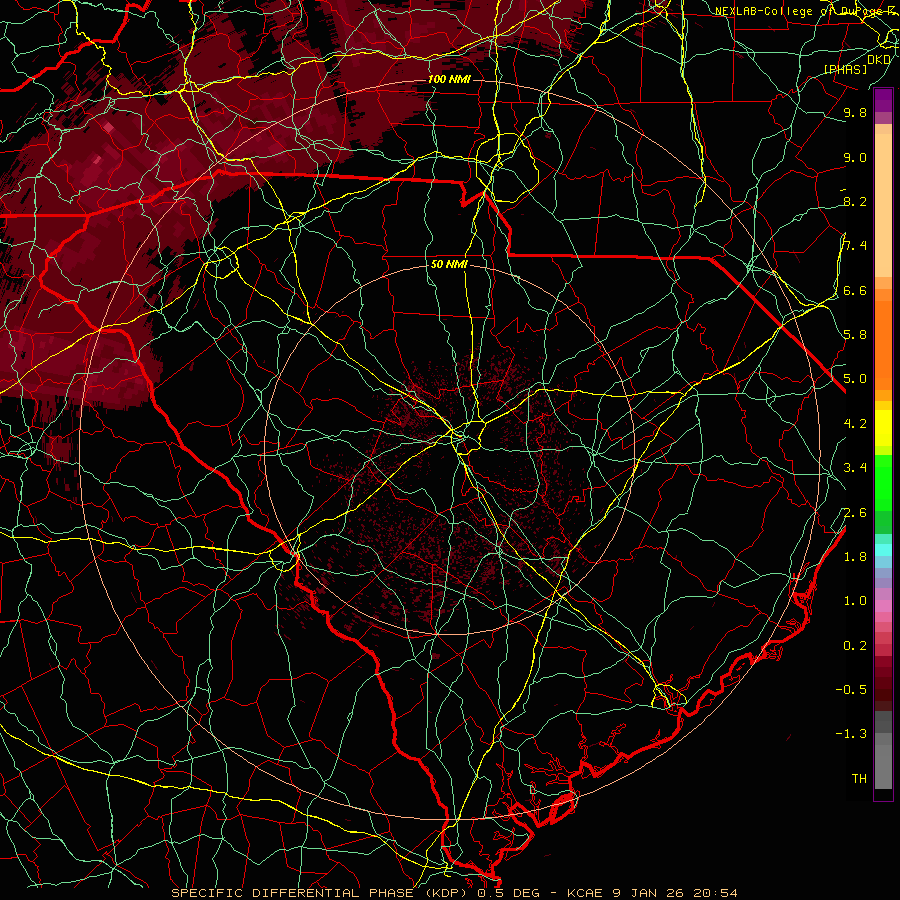This screenshot has width=900, height=900.
Task: Click the "SPECIFIC DIFFERENTIAL PHASE (KDP)" caption text
Action: (319, 893)
